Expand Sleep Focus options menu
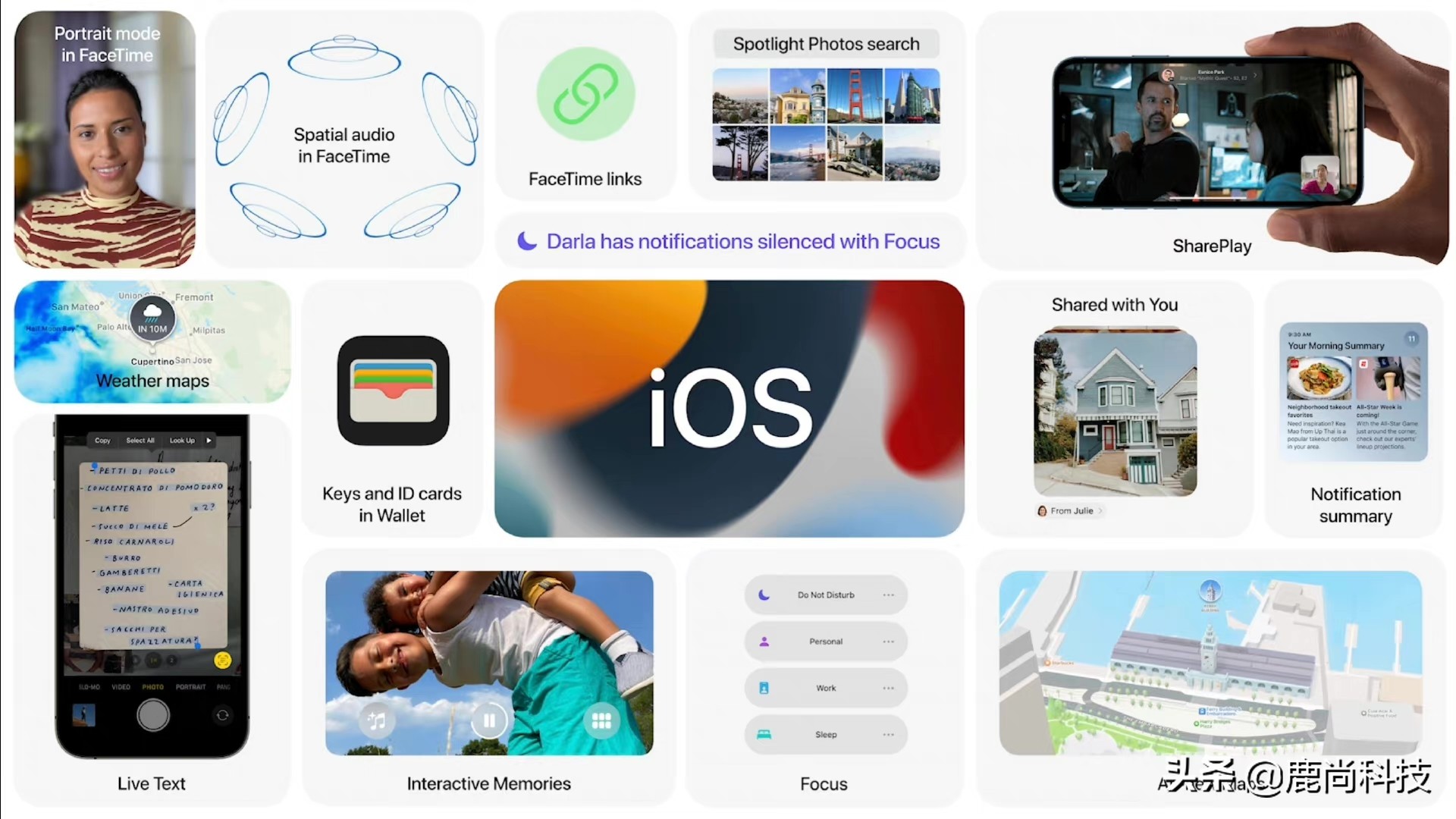 pyautogui.click(x=888, y=735)
